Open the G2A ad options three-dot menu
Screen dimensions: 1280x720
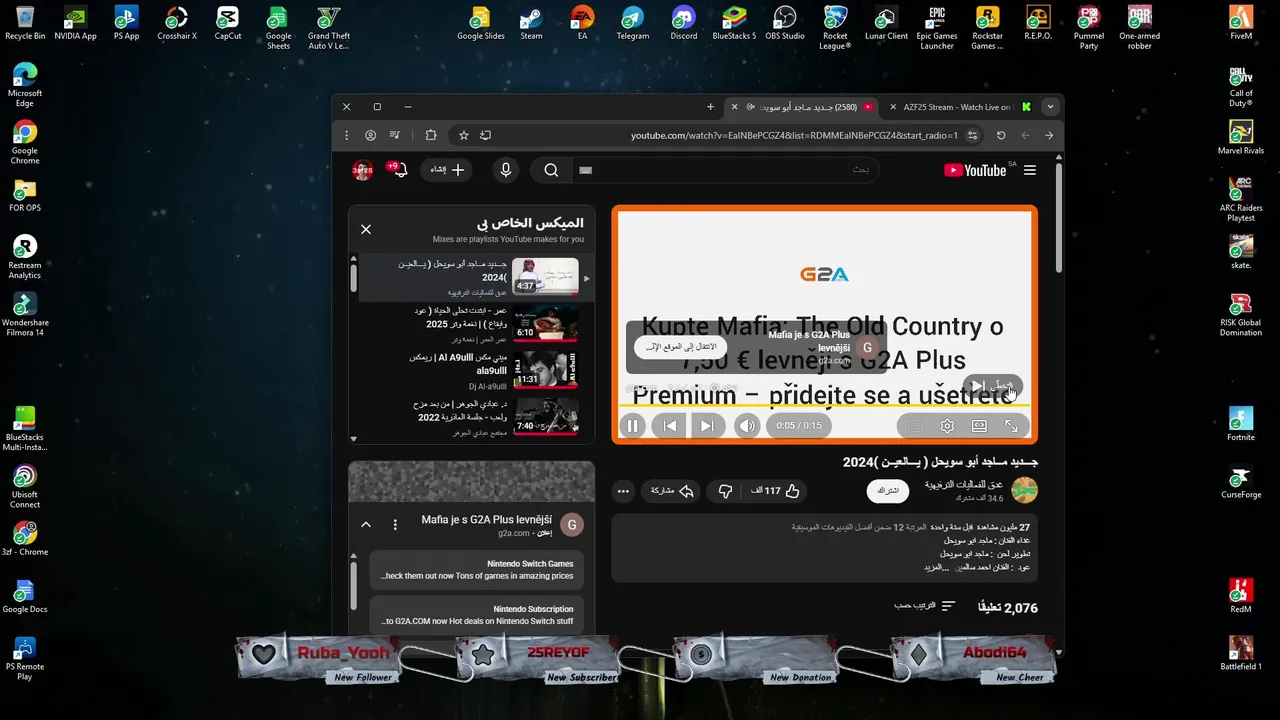coord(395,524)
